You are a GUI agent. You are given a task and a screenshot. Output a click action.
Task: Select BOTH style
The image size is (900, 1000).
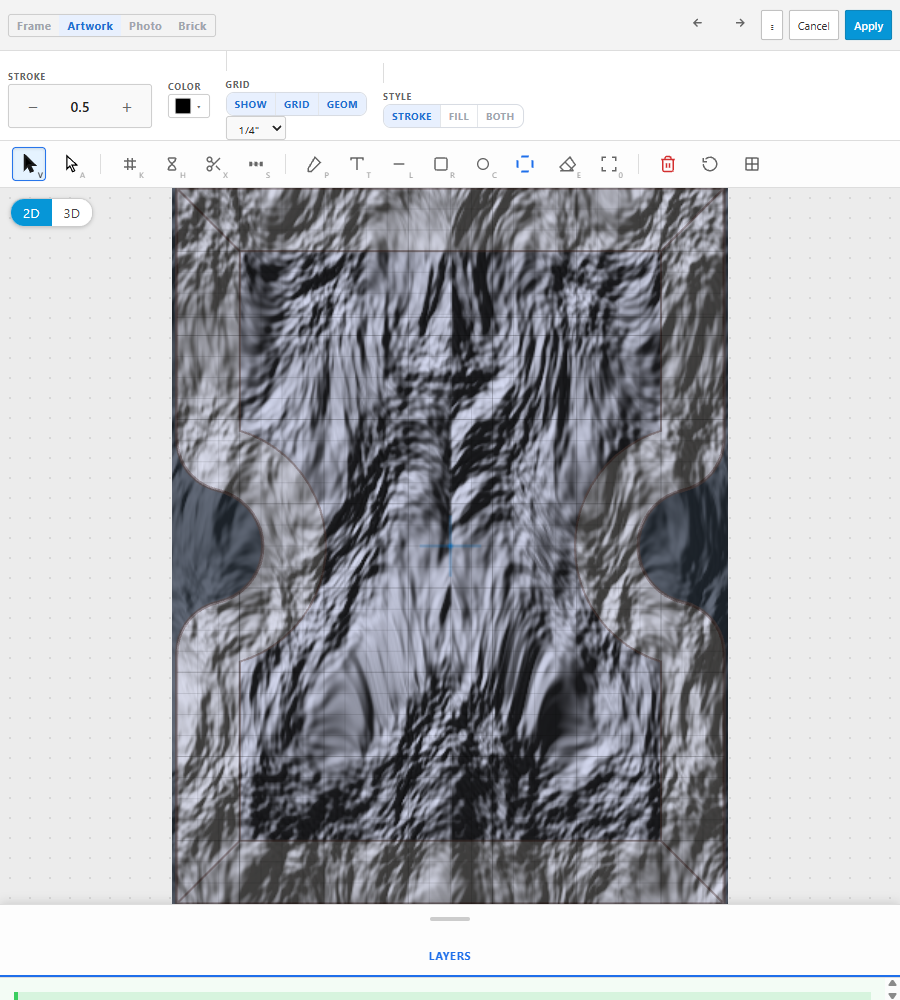pyautogui.click(x=500, y=117)
